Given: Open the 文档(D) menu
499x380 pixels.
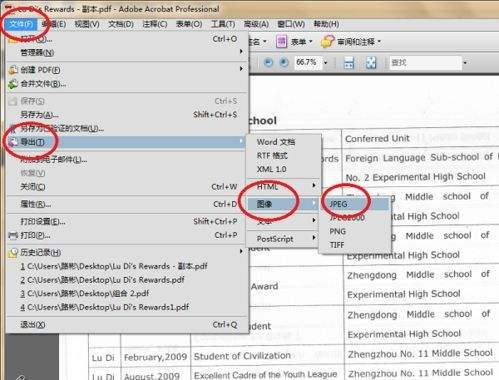Looking at the screenshot, I should (x=121, y=24).
